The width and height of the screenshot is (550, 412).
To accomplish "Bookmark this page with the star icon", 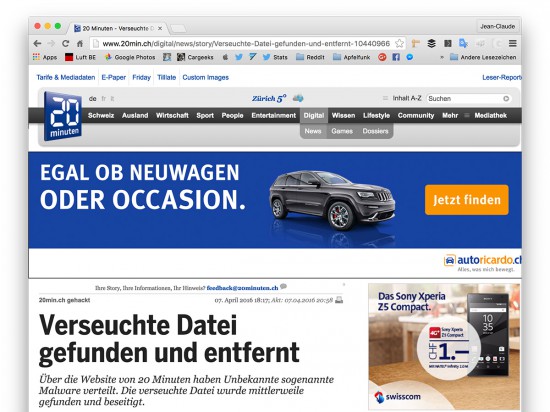I will (399, 43).
